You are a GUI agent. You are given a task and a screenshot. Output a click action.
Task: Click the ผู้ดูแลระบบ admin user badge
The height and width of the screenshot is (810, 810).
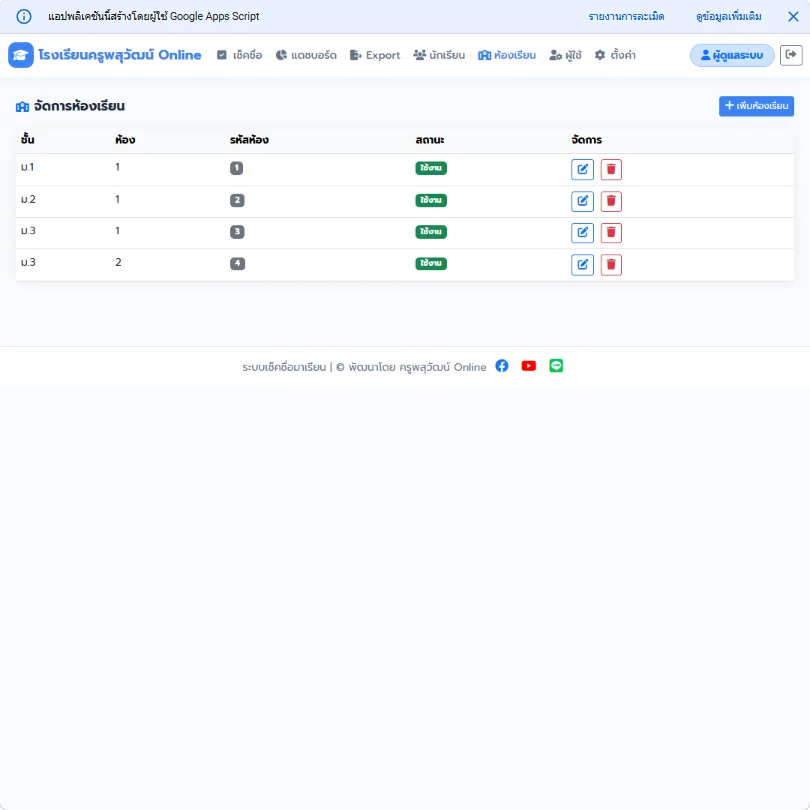[x=732, y=55]
